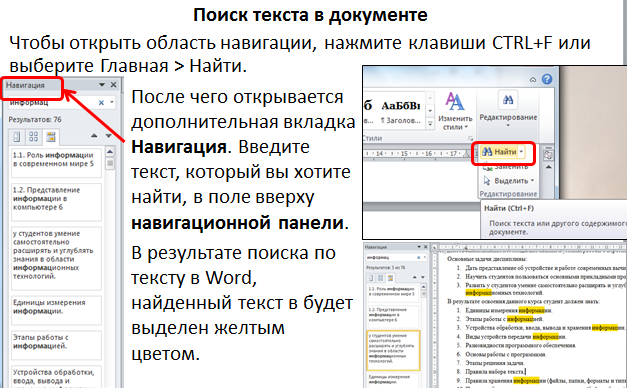Clear the search with blue X in large pane
The width and height of the screenshot is (627, 388).
pos(101,103)
